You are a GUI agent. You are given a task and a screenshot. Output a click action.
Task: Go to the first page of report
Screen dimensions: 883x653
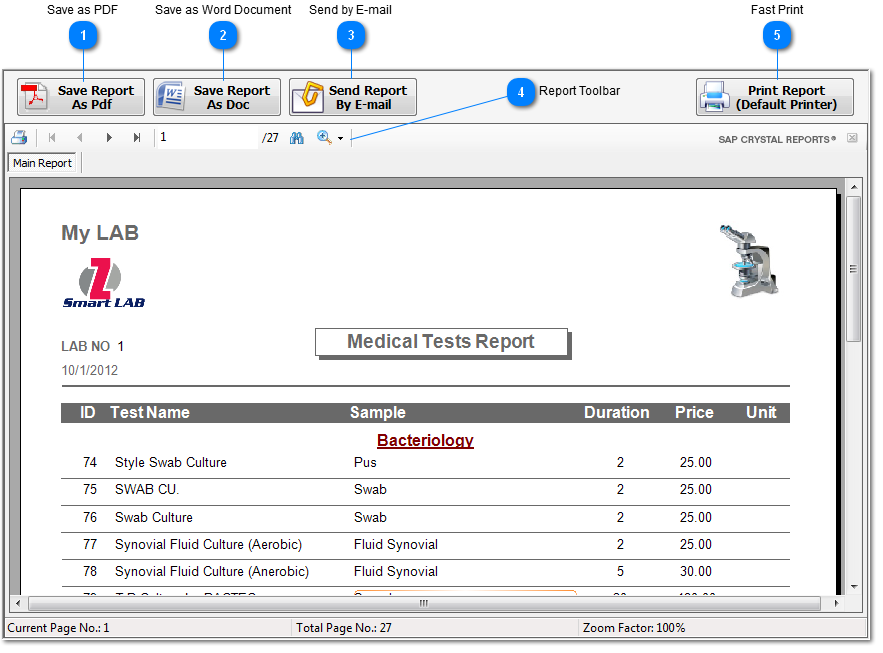click(x=52, y=138)
